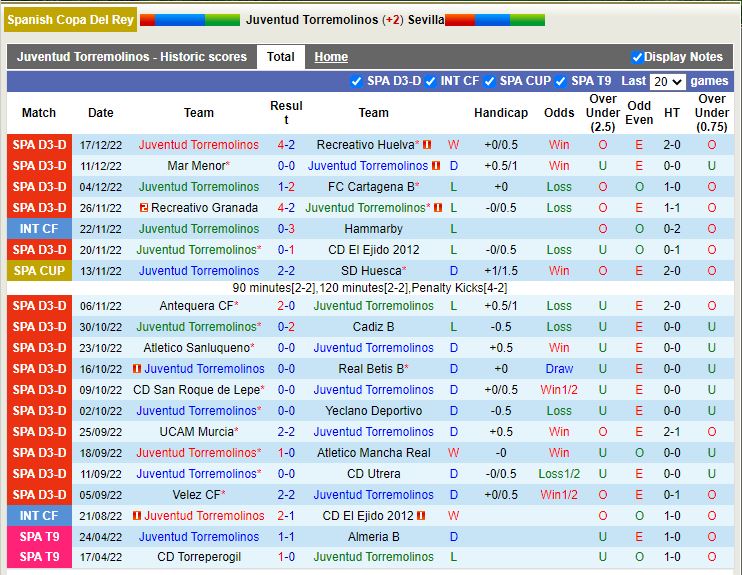Viewport: 742px width, 575px height.
Task: Open the Last 20 games dropdown
Action: (x=667, y=82)
